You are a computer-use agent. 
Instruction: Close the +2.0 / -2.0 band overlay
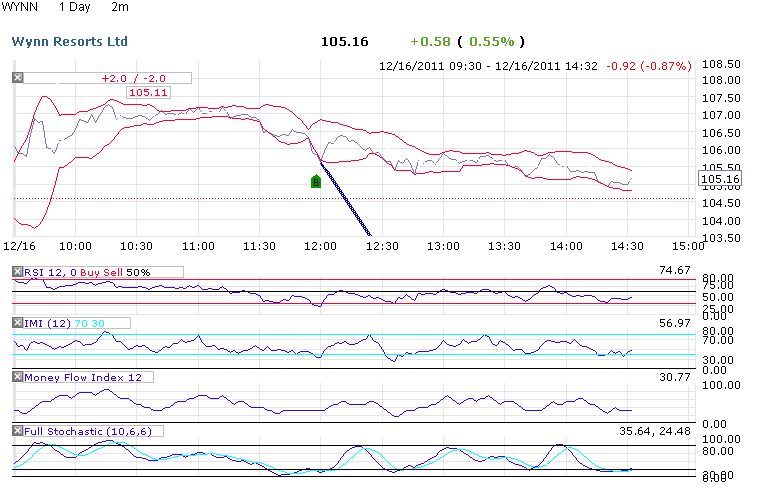[x=18, y=77]
